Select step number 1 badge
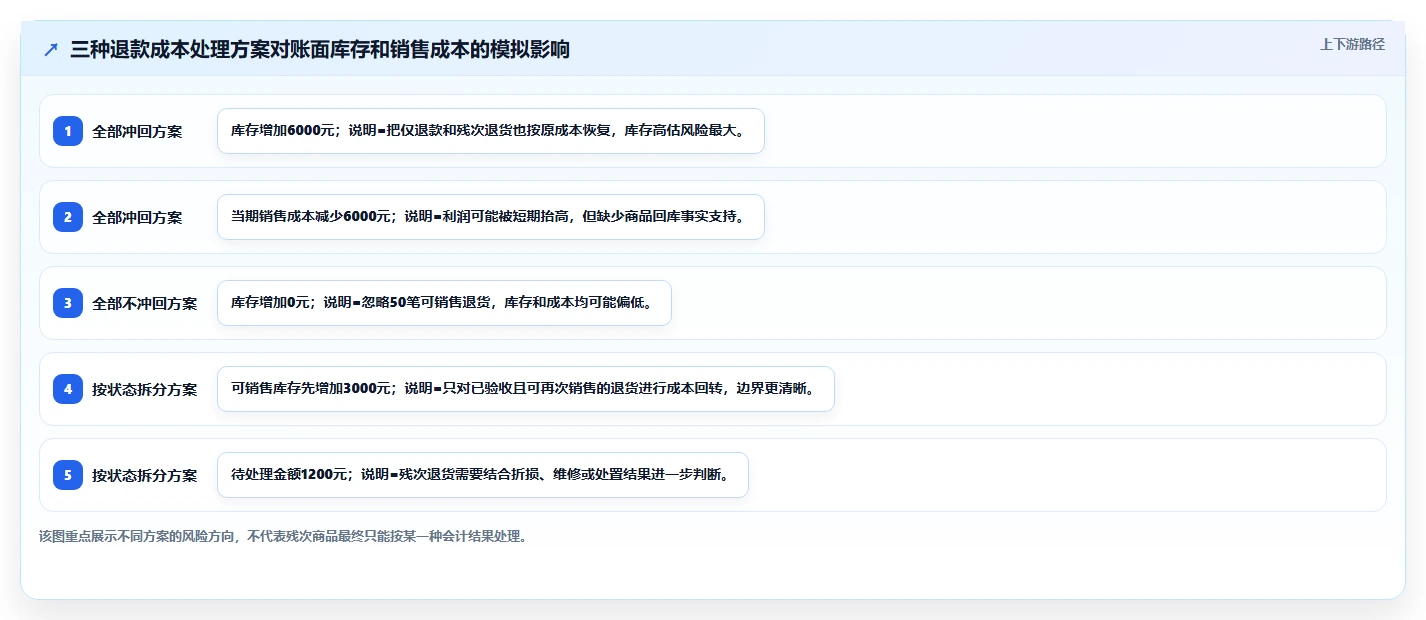Screen dimensions: 1426x620 click(x=68, y=131)
